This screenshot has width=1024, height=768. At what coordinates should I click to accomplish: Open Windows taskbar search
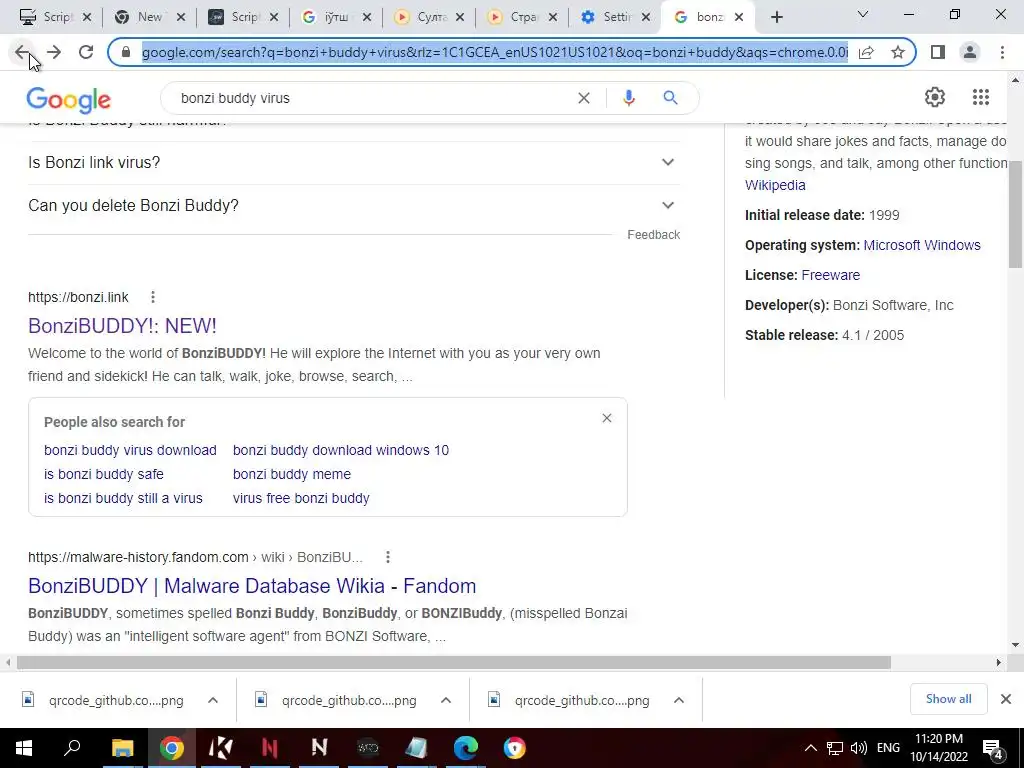[72, 748]
